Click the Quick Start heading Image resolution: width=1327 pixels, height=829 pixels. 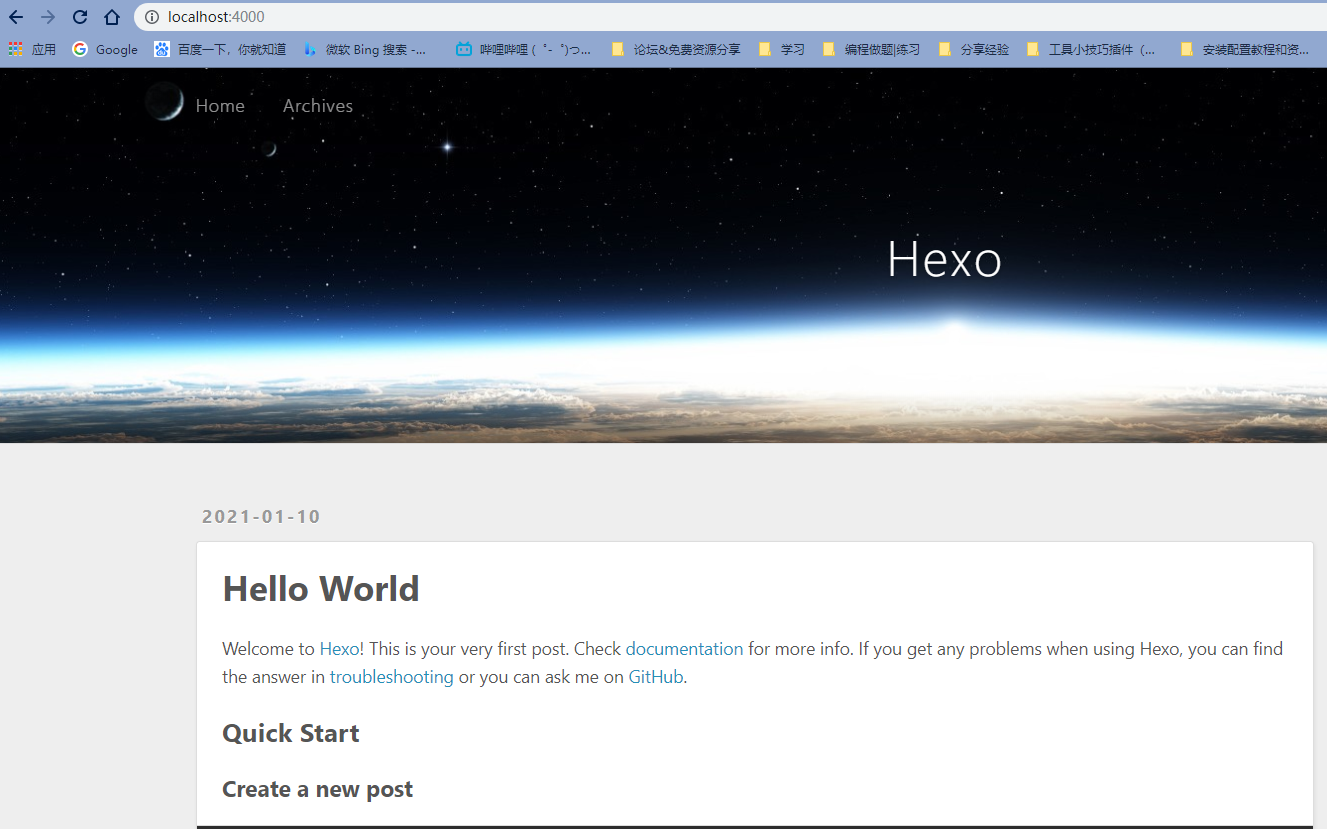(291, 734)
